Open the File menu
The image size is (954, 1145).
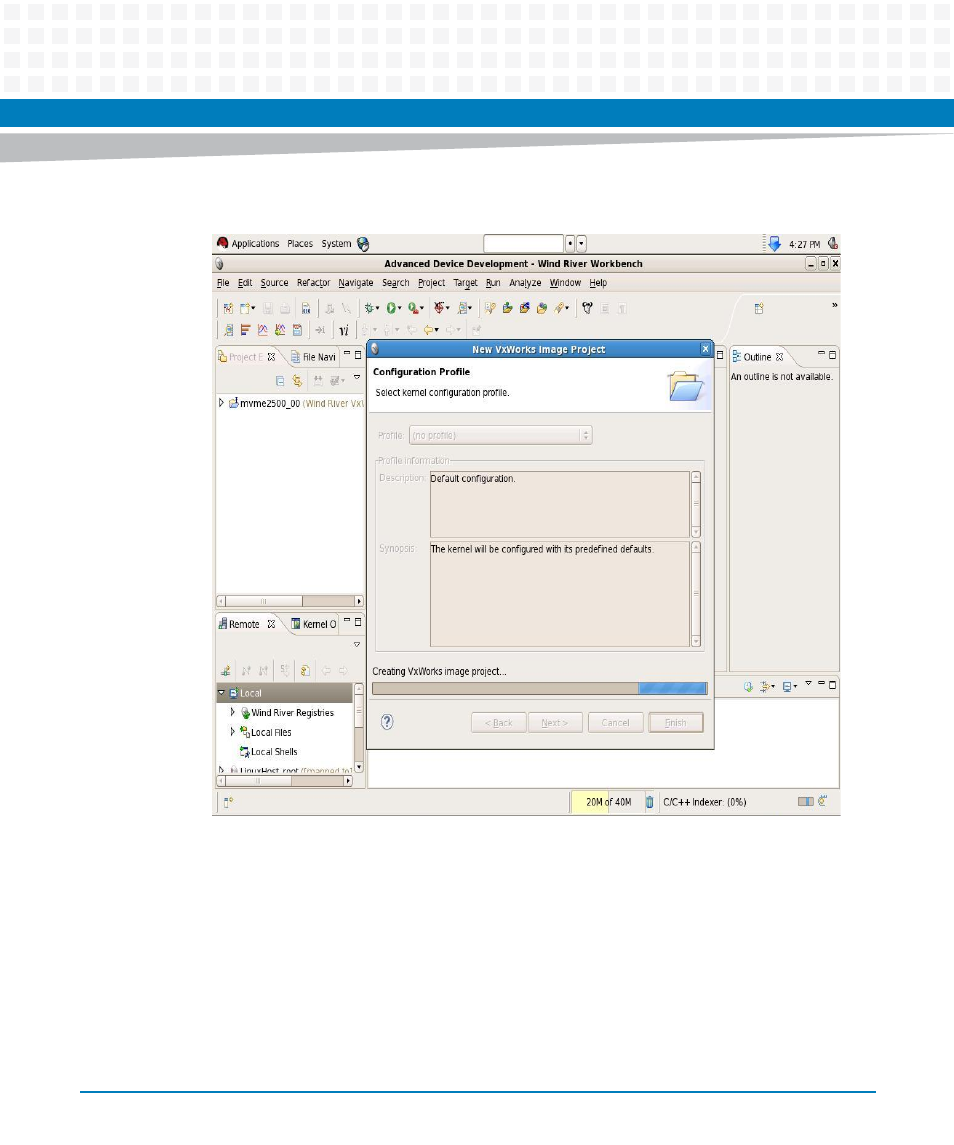click(223, 283)
